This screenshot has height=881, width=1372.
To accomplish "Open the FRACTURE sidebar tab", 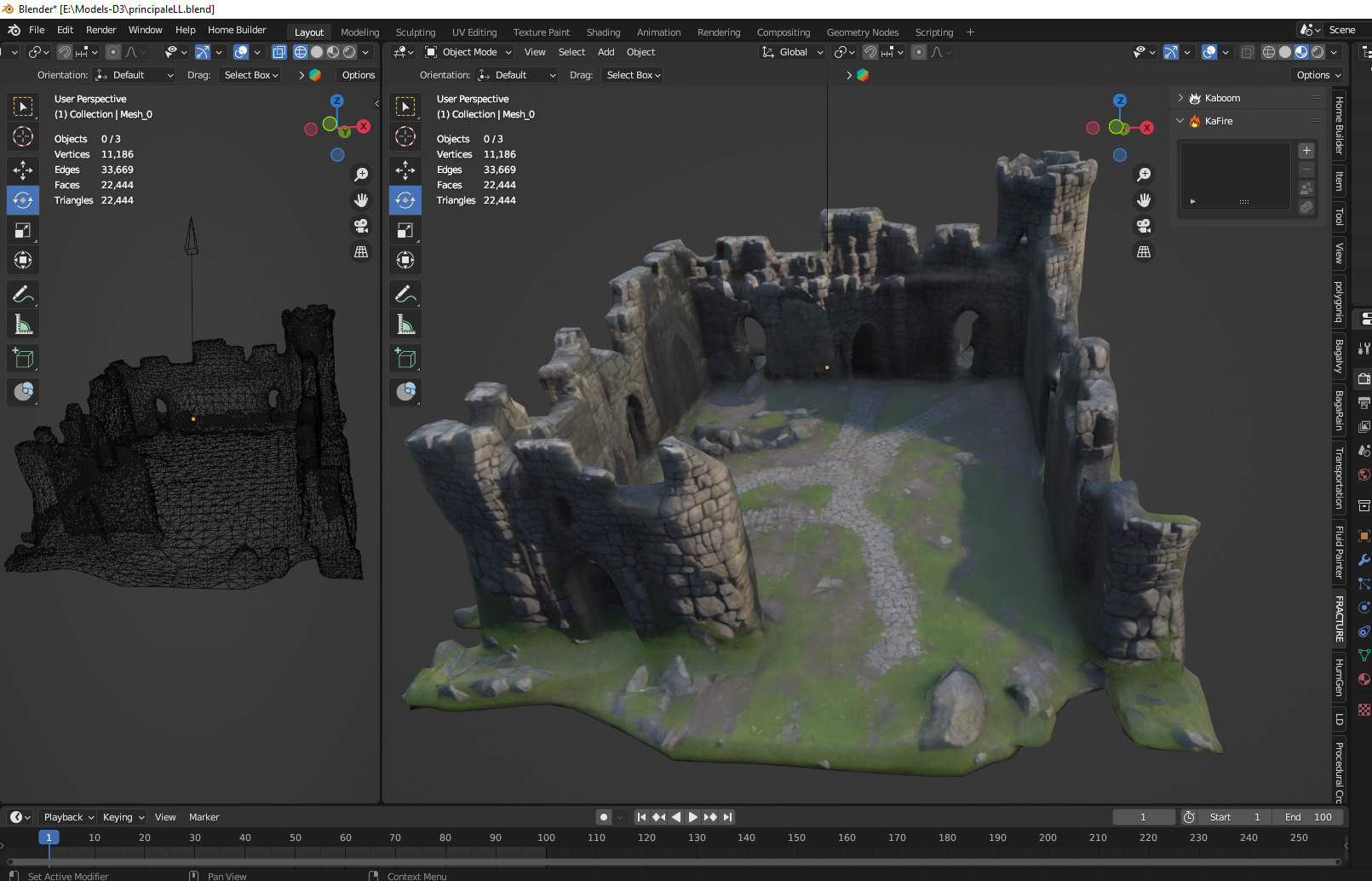I will (x=1339, y=619).
